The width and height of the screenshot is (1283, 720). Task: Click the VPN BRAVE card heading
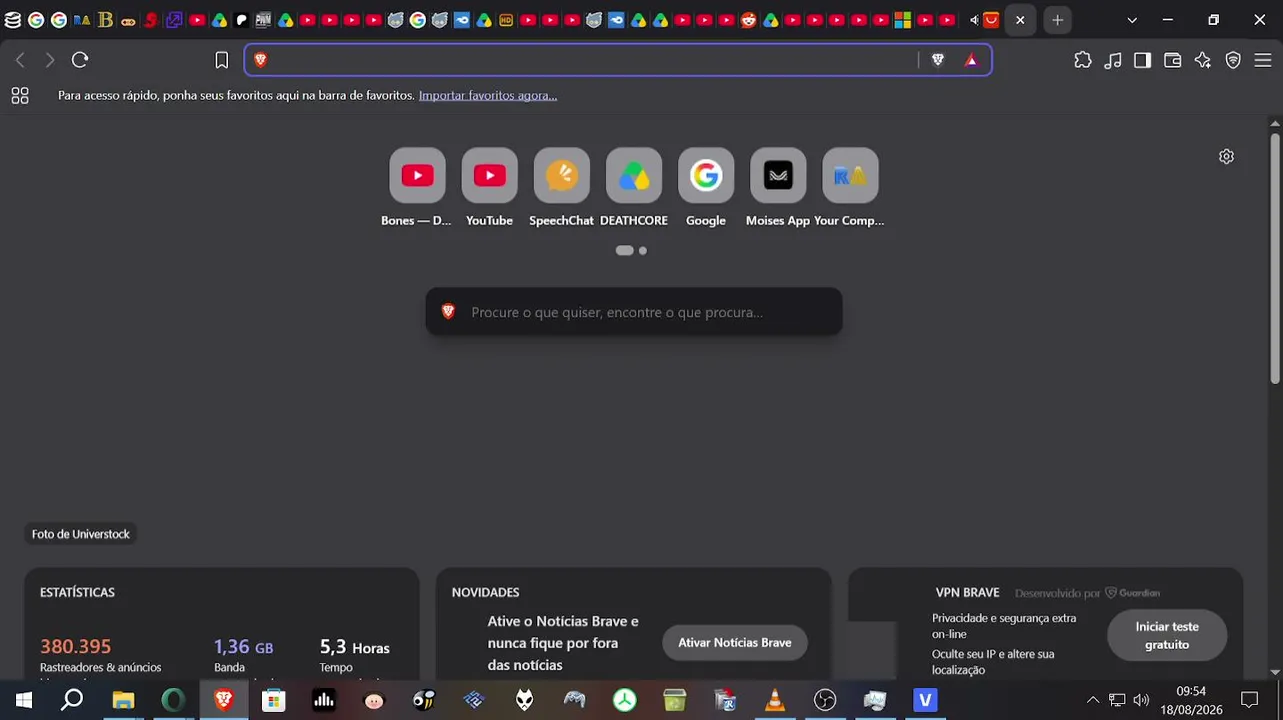click(967, 592)
